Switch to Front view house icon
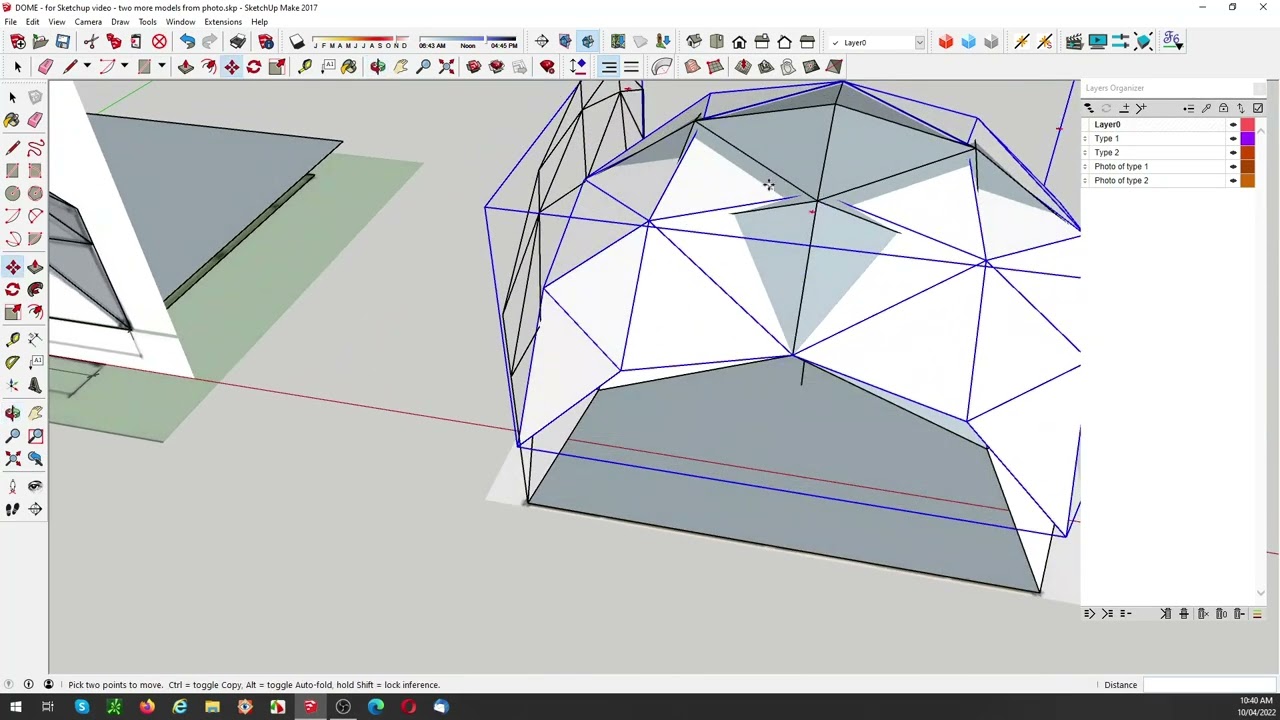The image size is (1280, 720). click(x=739, y=42)
